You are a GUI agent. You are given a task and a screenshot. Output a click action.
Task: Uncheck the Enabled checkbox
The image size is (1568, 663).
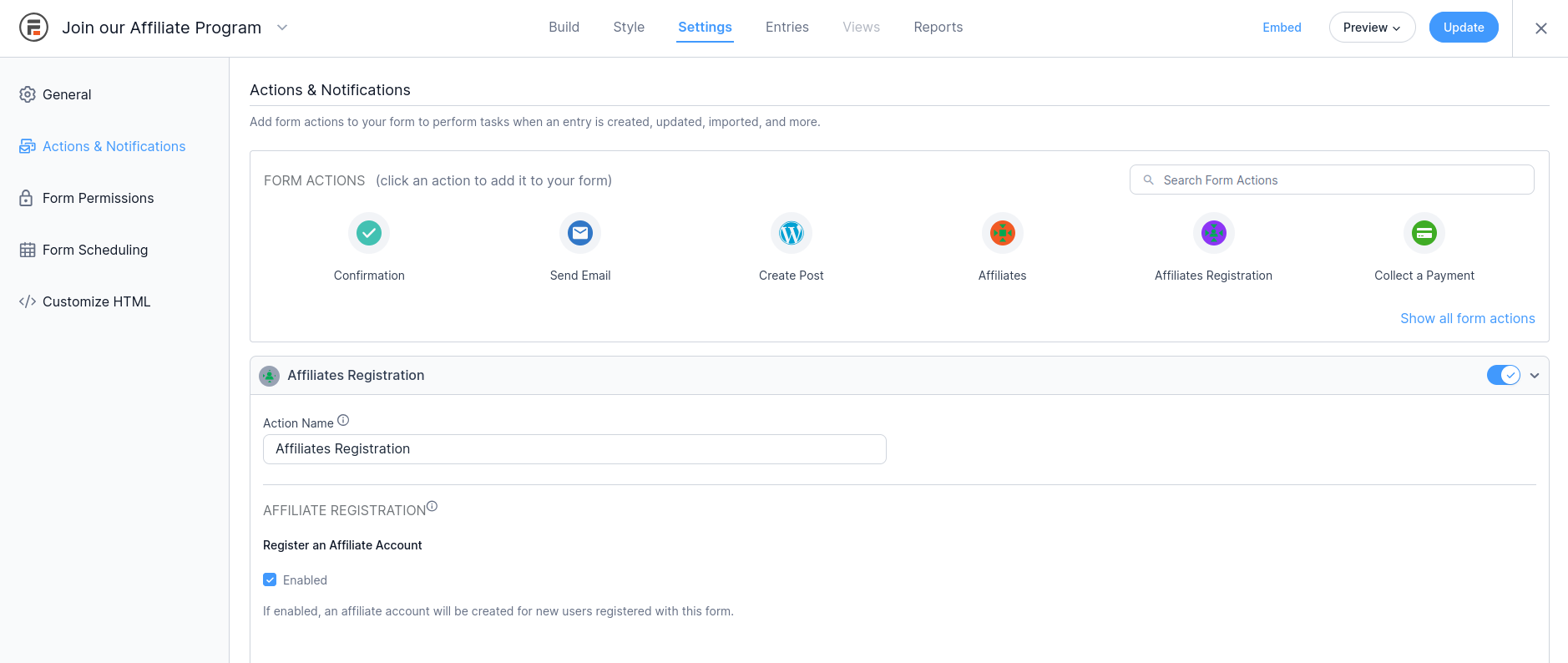(x=270, y=579)
